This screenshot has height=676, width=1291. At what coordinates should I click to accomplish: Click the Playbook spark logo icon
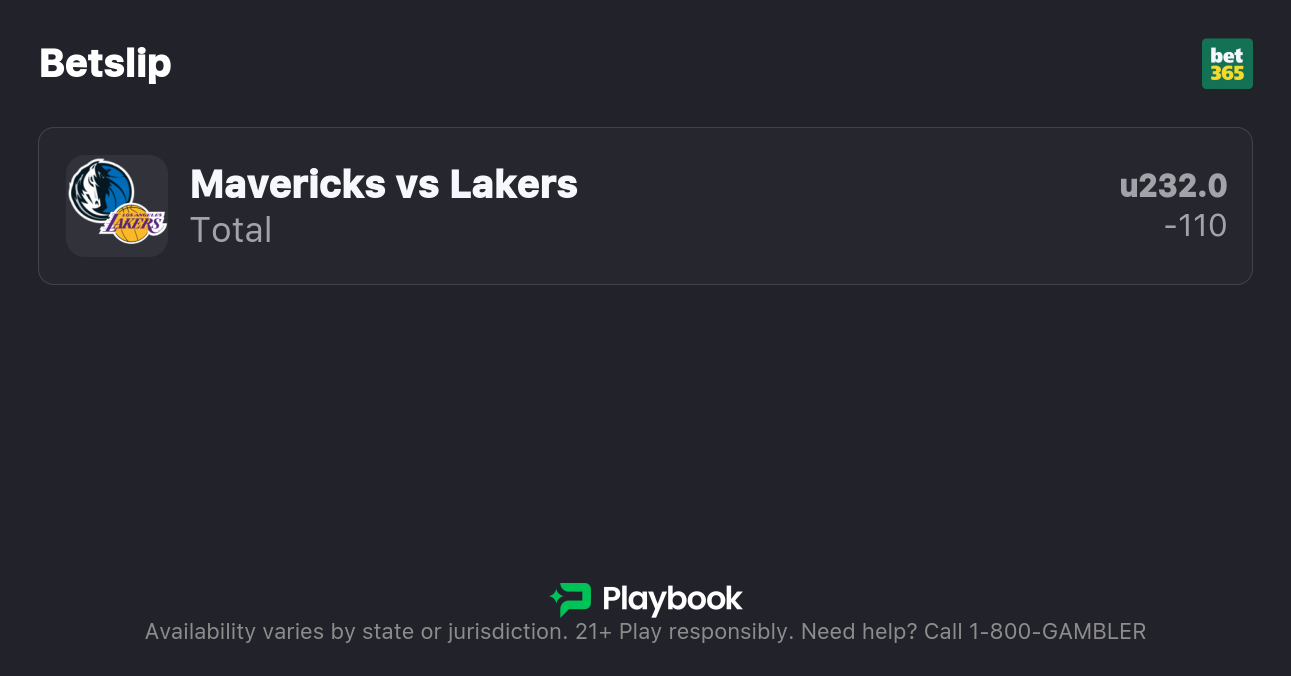[x=570, y=598]
